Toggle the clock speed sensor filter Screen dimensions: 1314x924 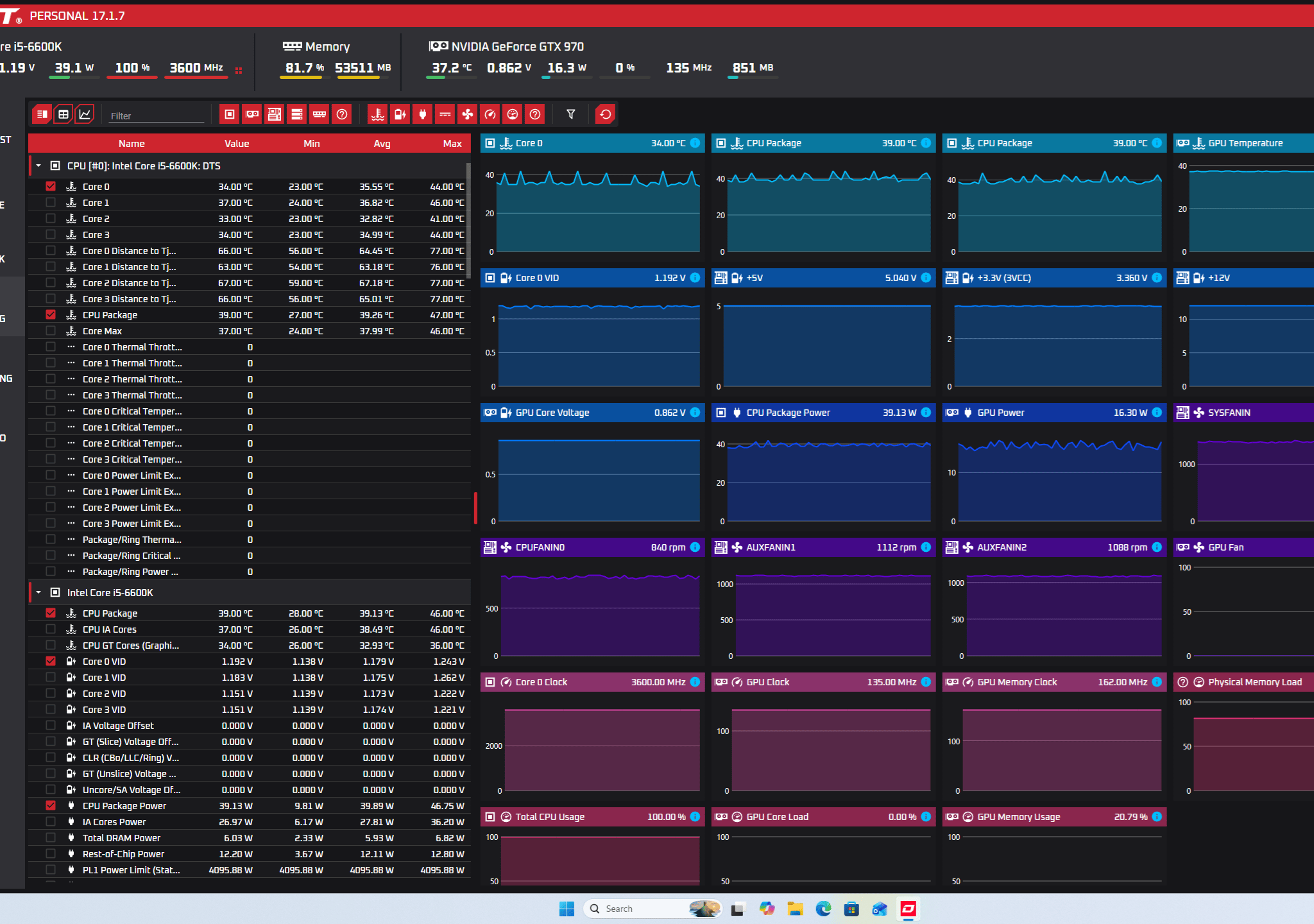point(490,114)
